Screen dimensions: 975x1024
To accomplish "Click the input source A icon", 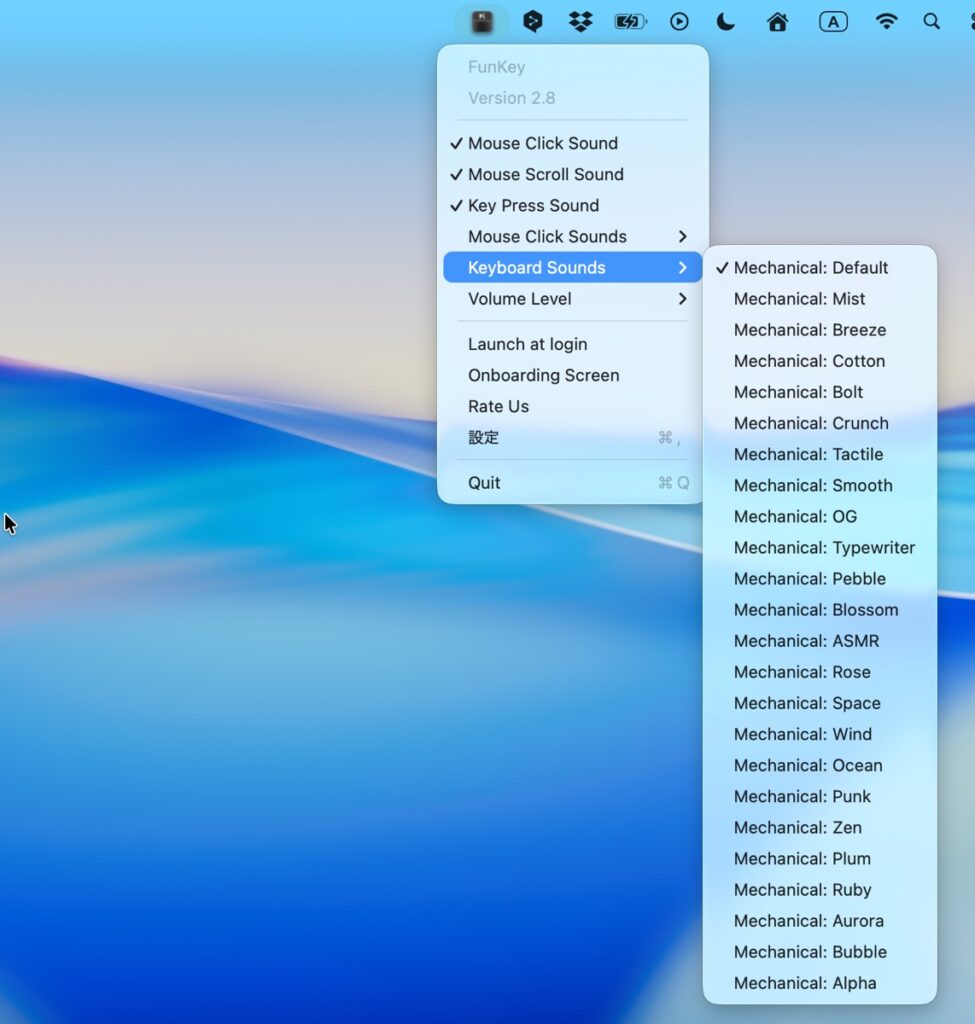I will point(833,21).
